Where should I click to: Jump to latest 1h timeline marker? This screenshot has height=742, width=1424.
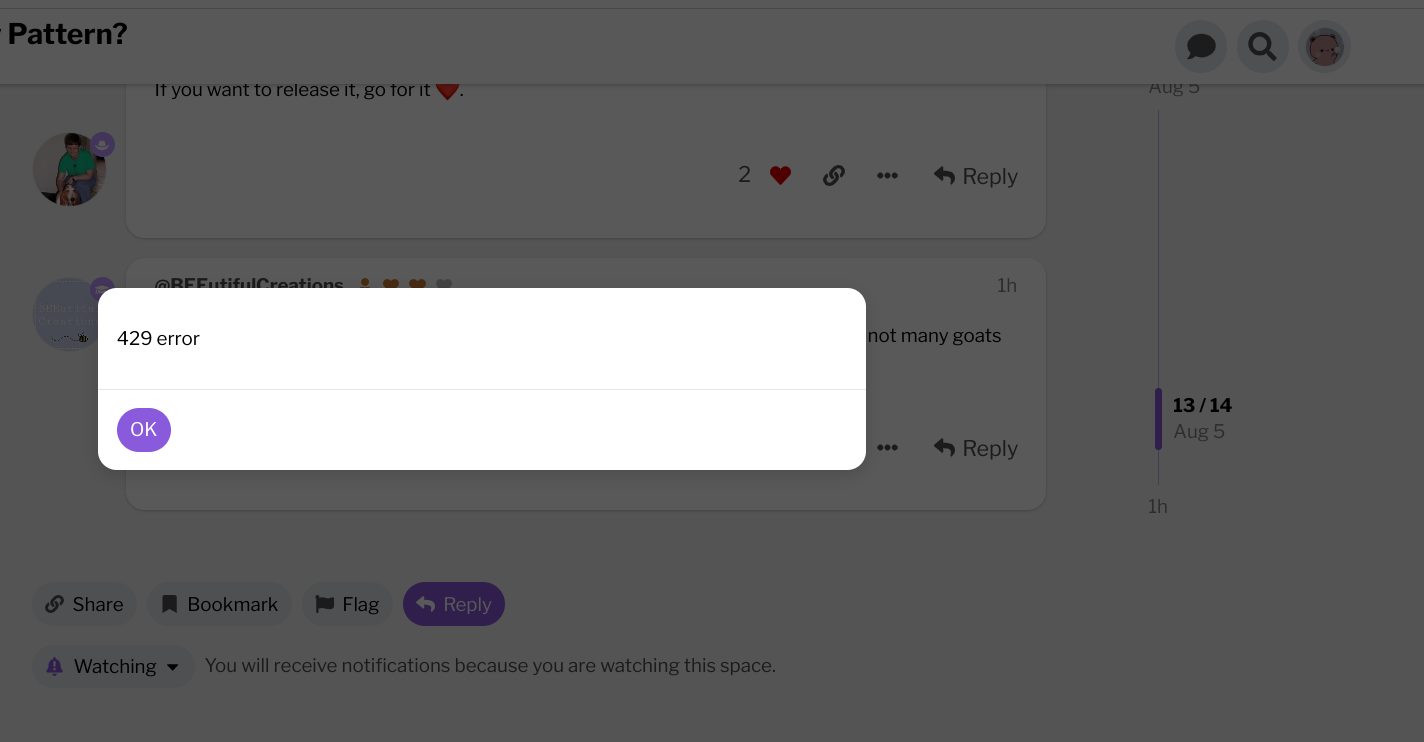tap(1158, 506)
